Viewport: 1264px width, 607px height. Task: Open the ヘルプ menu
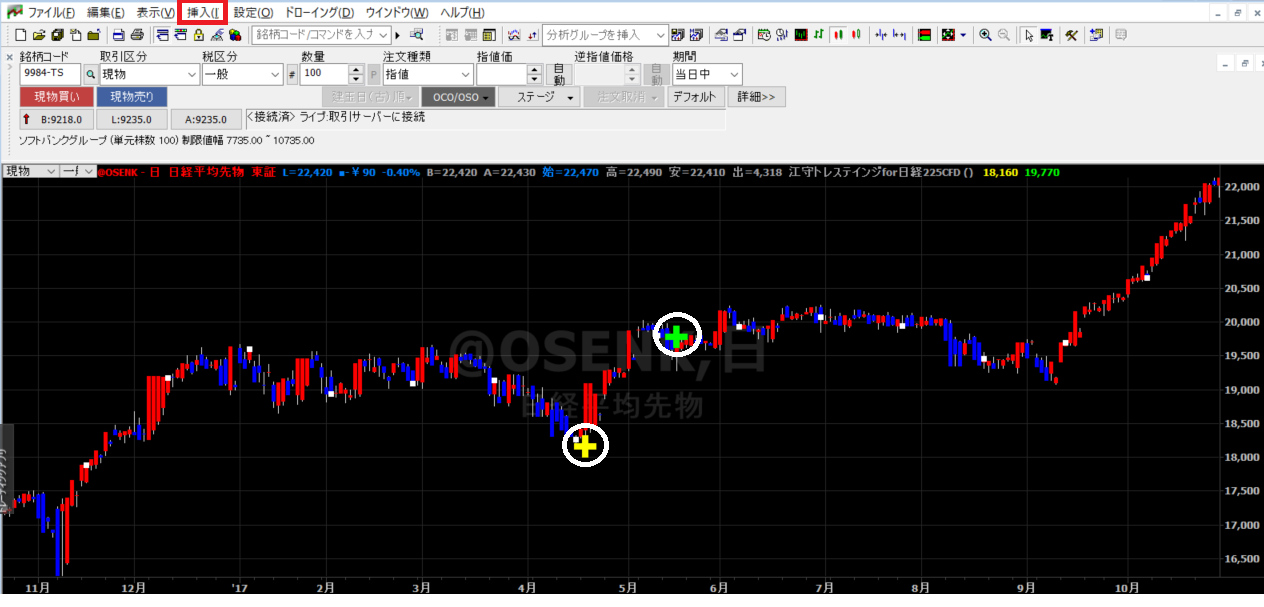click(x=462, y=12)
